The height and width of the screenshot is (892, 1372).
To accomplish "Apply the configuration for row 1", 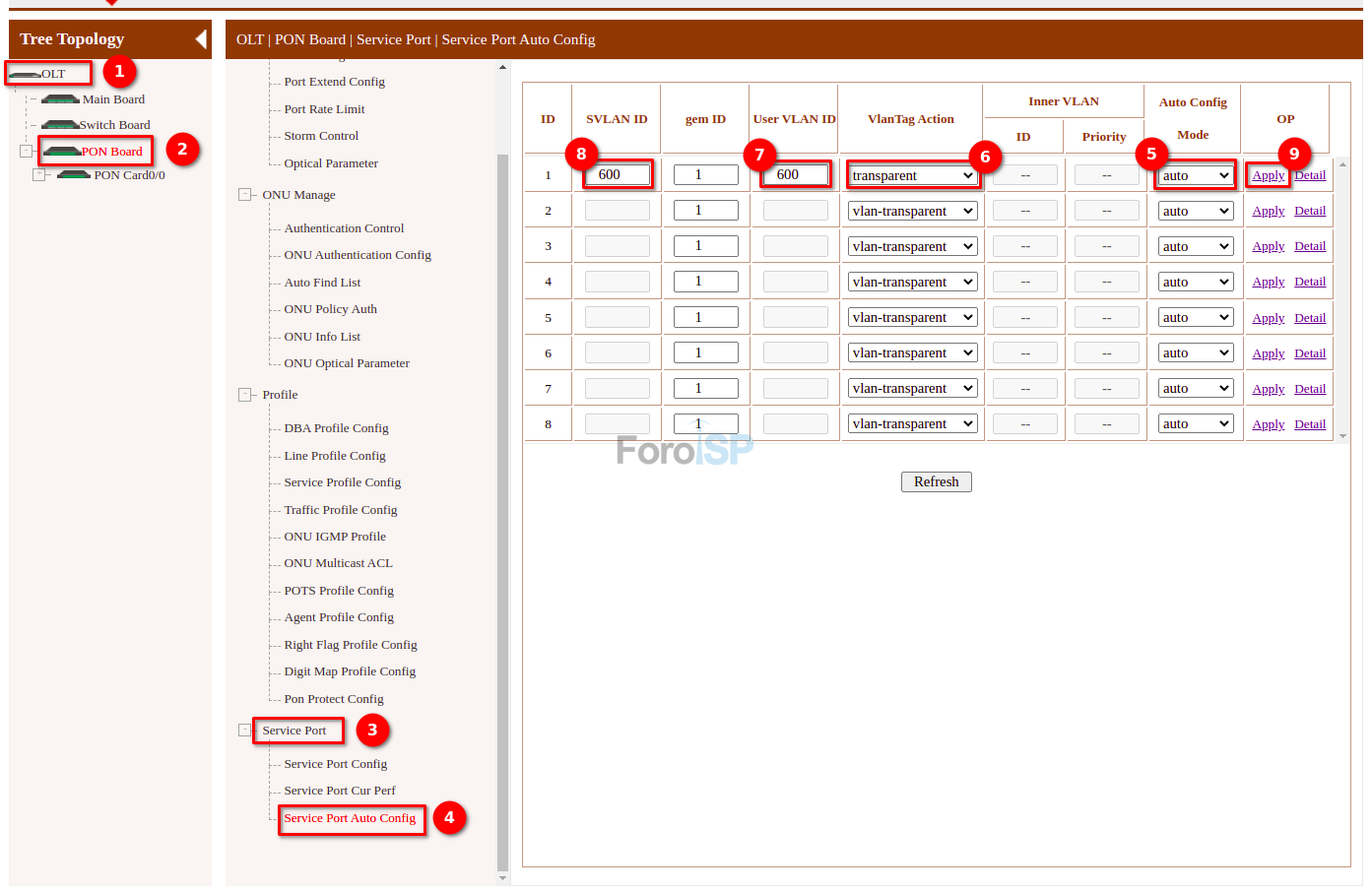I will pos(1268,174).
